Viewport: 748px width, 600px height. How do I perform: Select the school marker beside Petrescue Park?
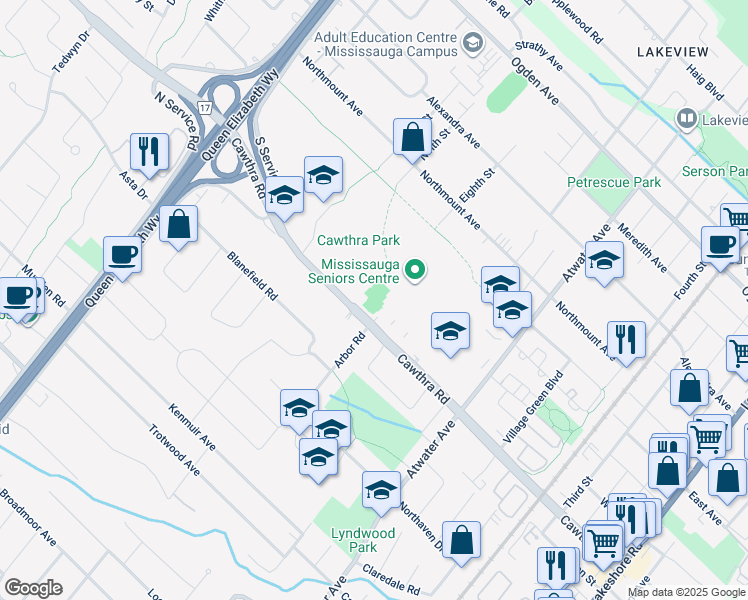click(604, 260)
